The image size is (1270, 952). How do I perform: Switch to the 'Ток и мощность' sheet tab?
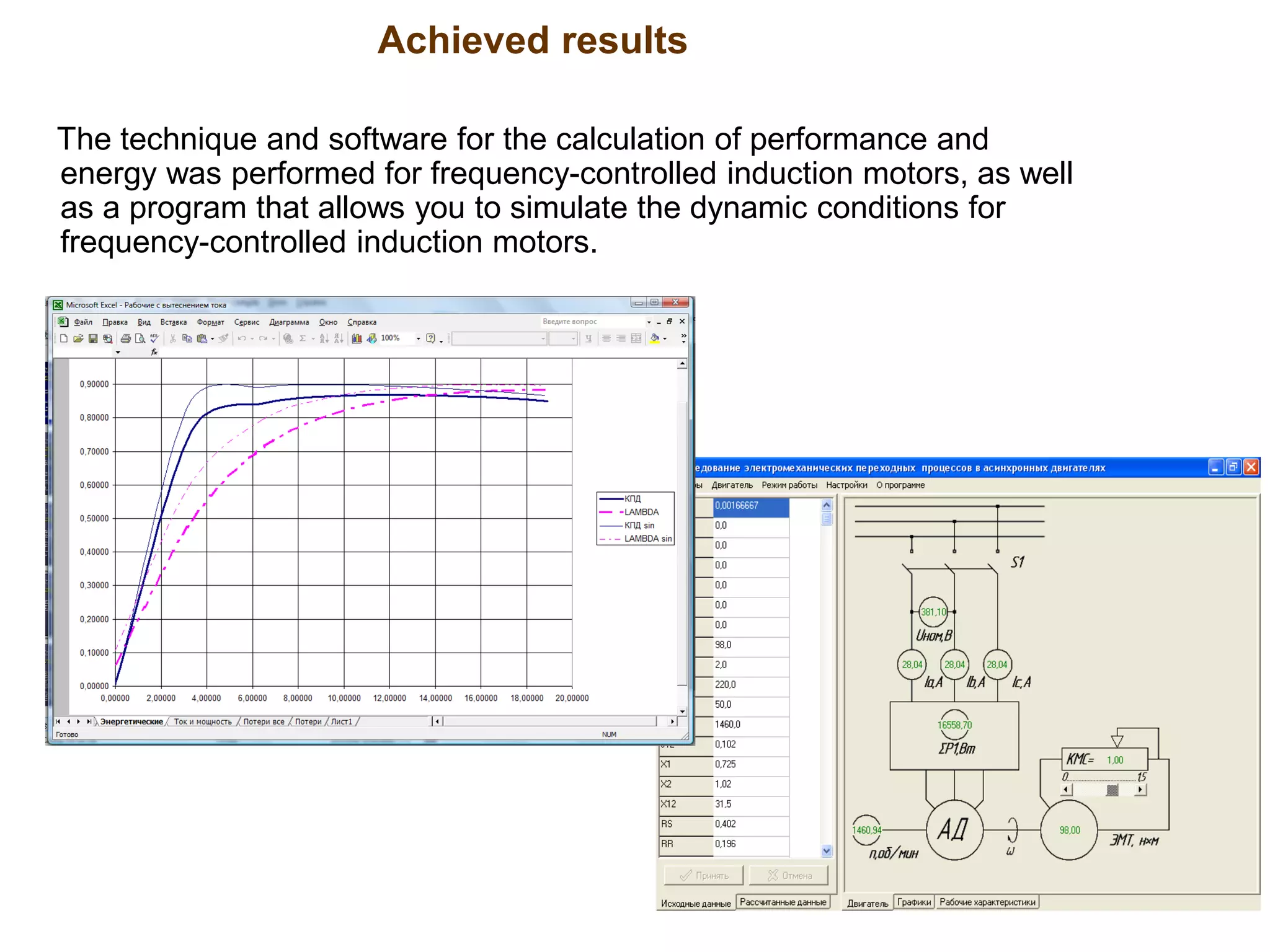pos(203,721)
